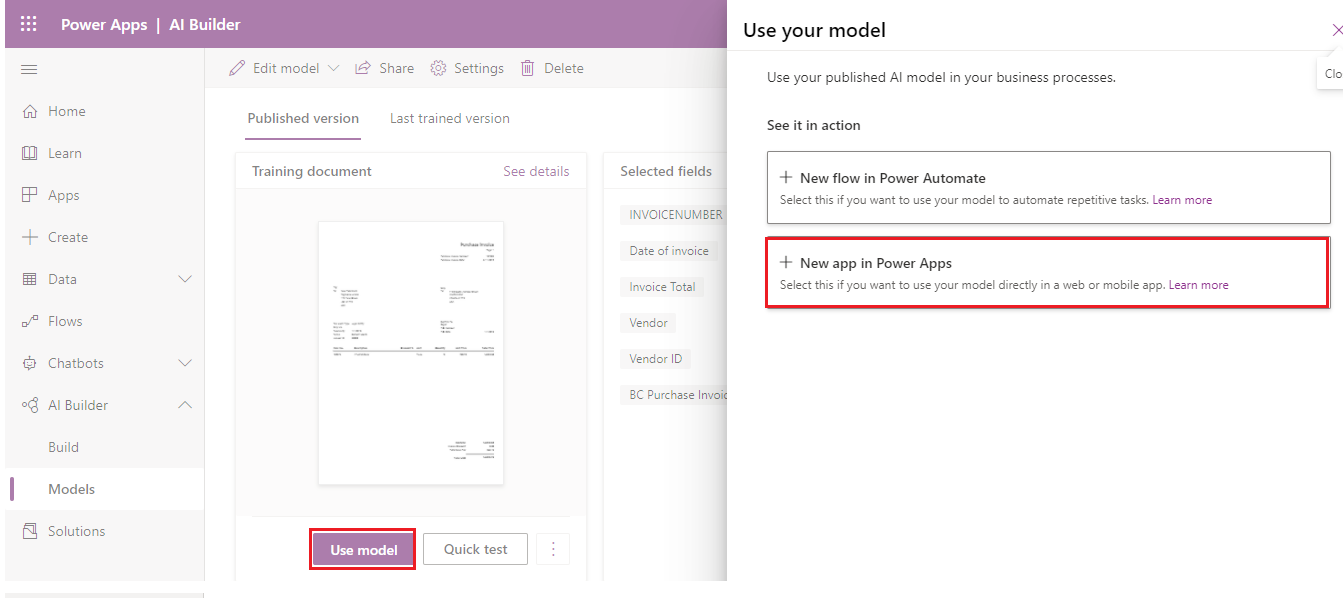Open Build under AI Builder
The image size is (1343, 612).
click(x=64, y=447)
